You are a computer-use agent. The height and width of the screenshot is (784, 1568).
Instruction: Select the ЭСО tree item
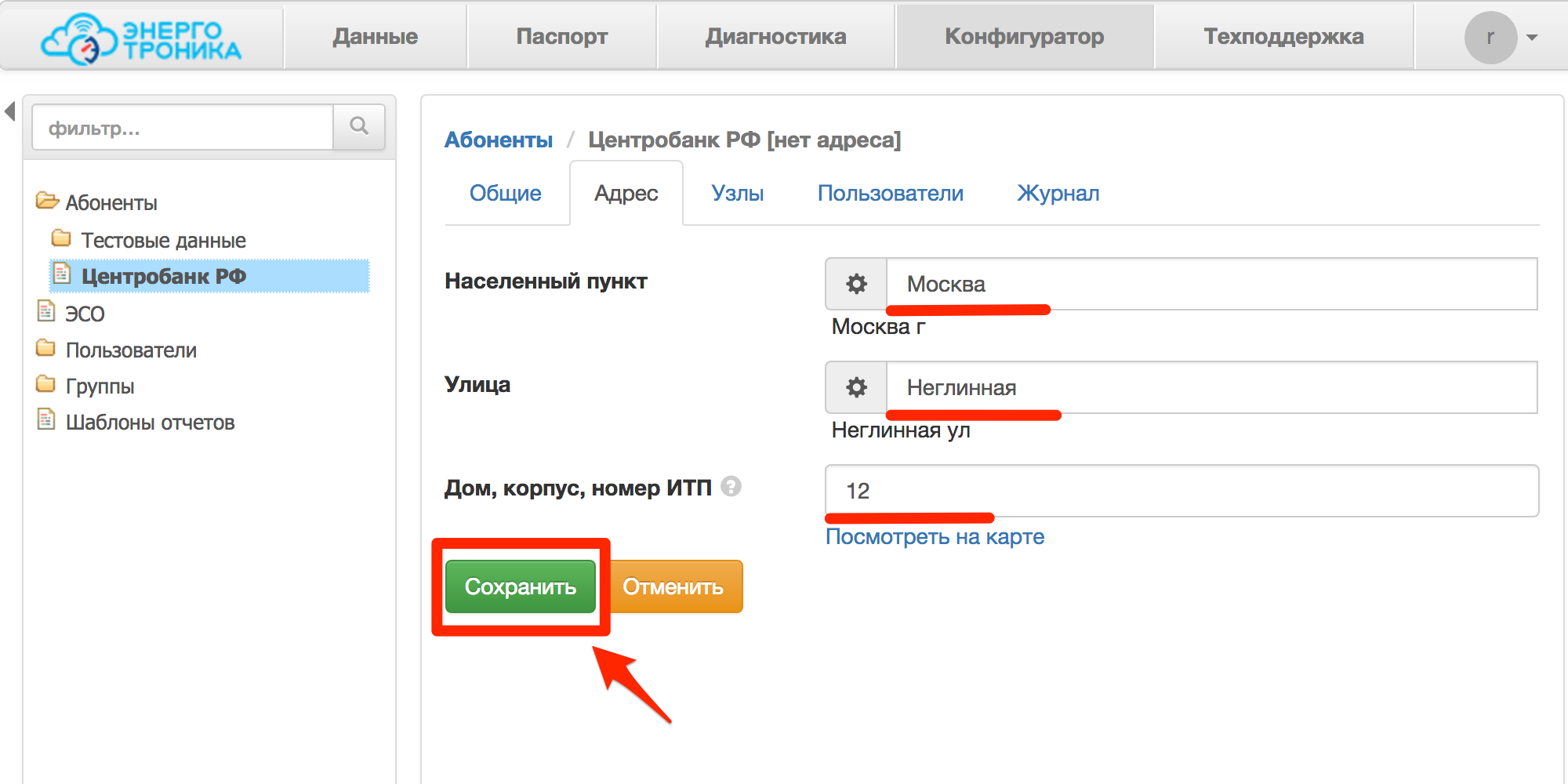click(85, 314)
